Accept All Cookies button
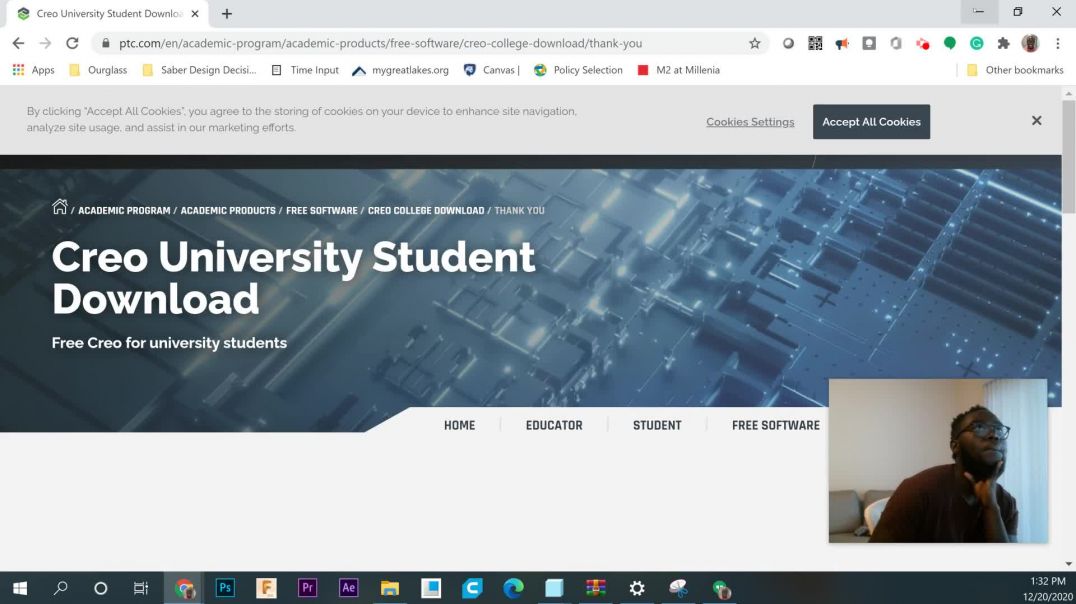 [x=872, y=121]
